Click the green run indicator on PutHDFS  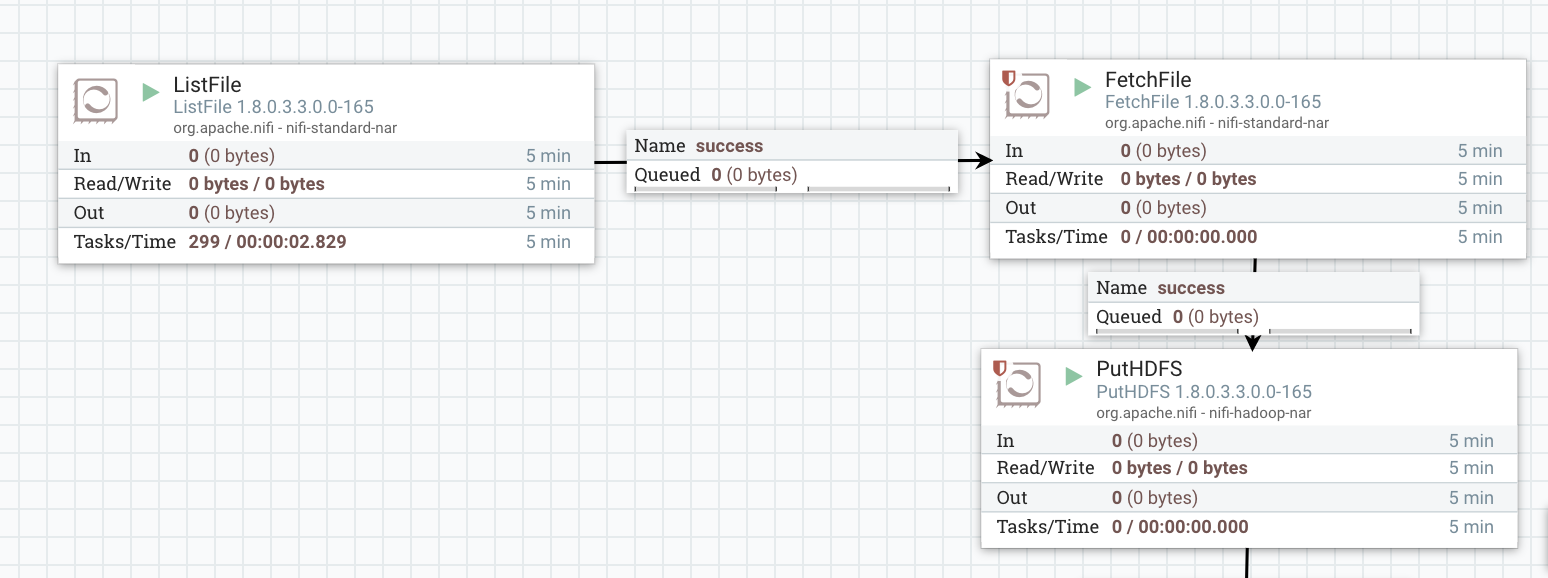[x=1073, y=377]
